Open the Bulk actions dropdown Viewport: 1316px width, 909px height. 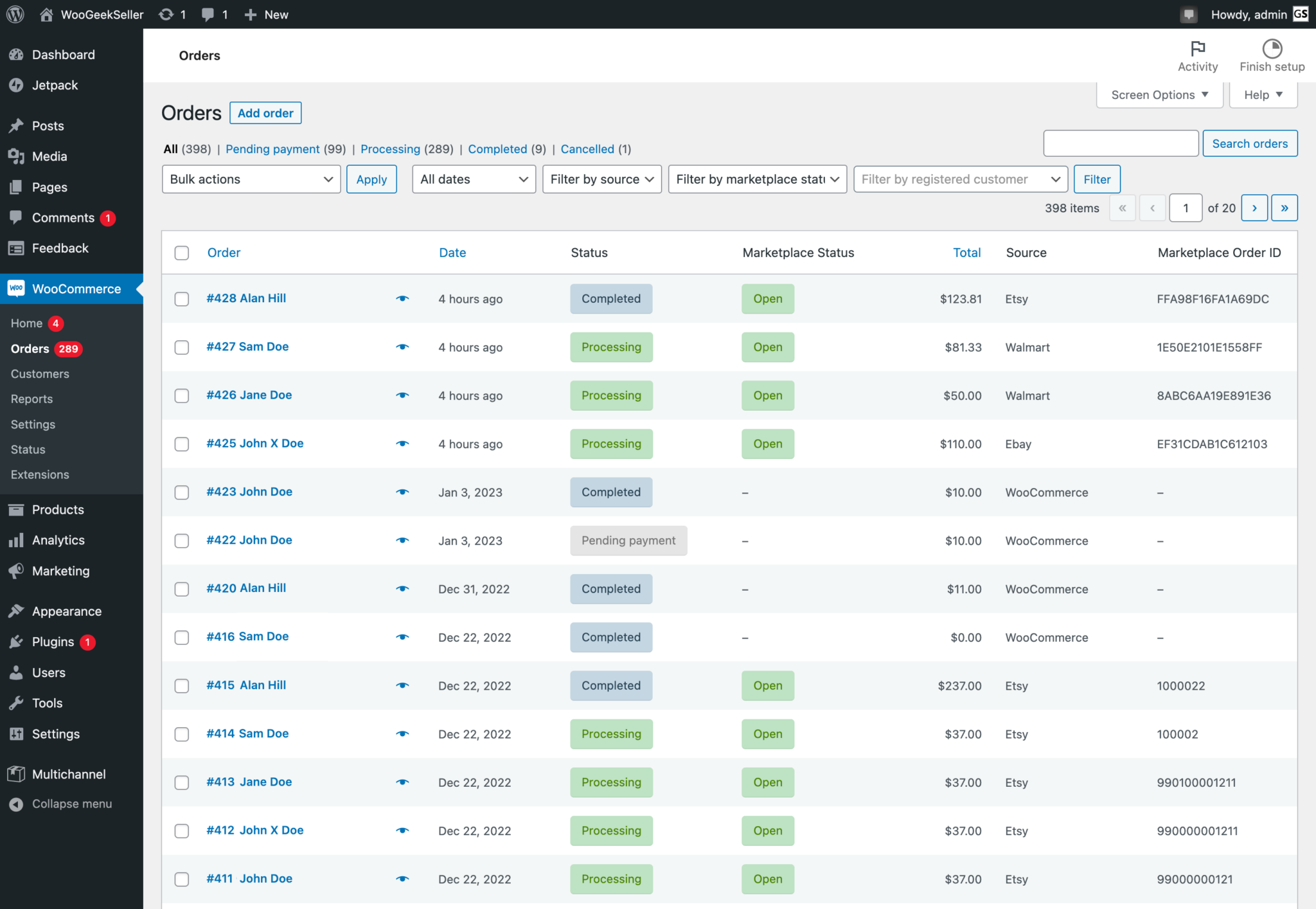click(x=251, y=179)
